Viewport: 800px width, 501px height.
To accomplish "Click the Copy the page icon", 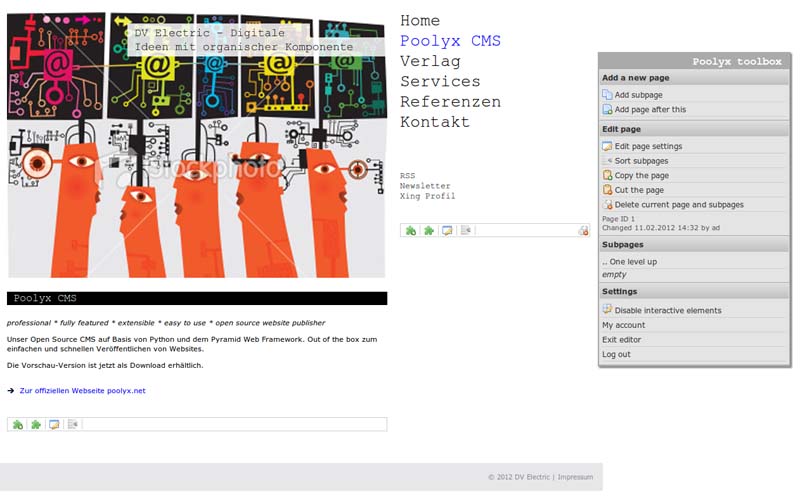I will click(607, 175).
